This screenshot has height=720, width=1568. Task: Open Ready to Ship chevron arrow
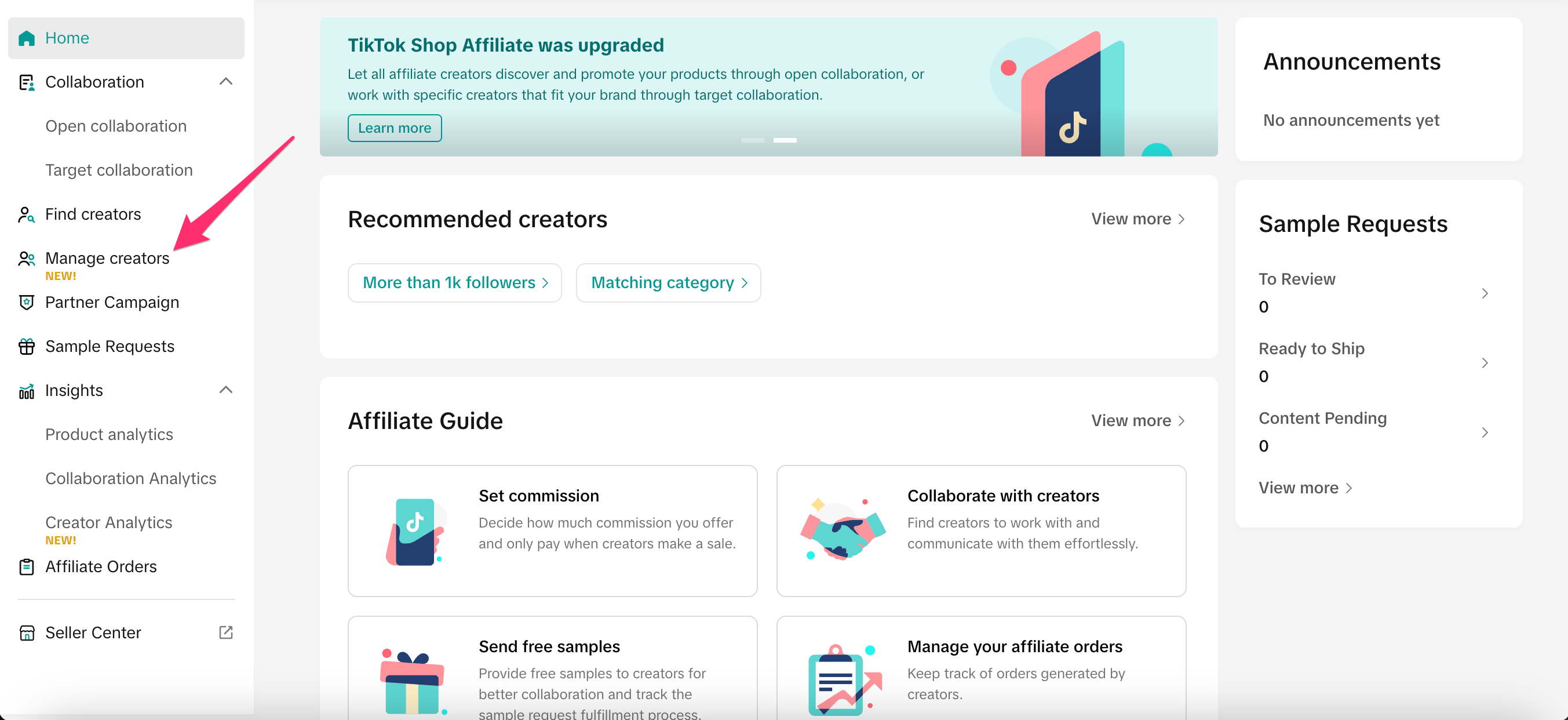click(1485, 363)
